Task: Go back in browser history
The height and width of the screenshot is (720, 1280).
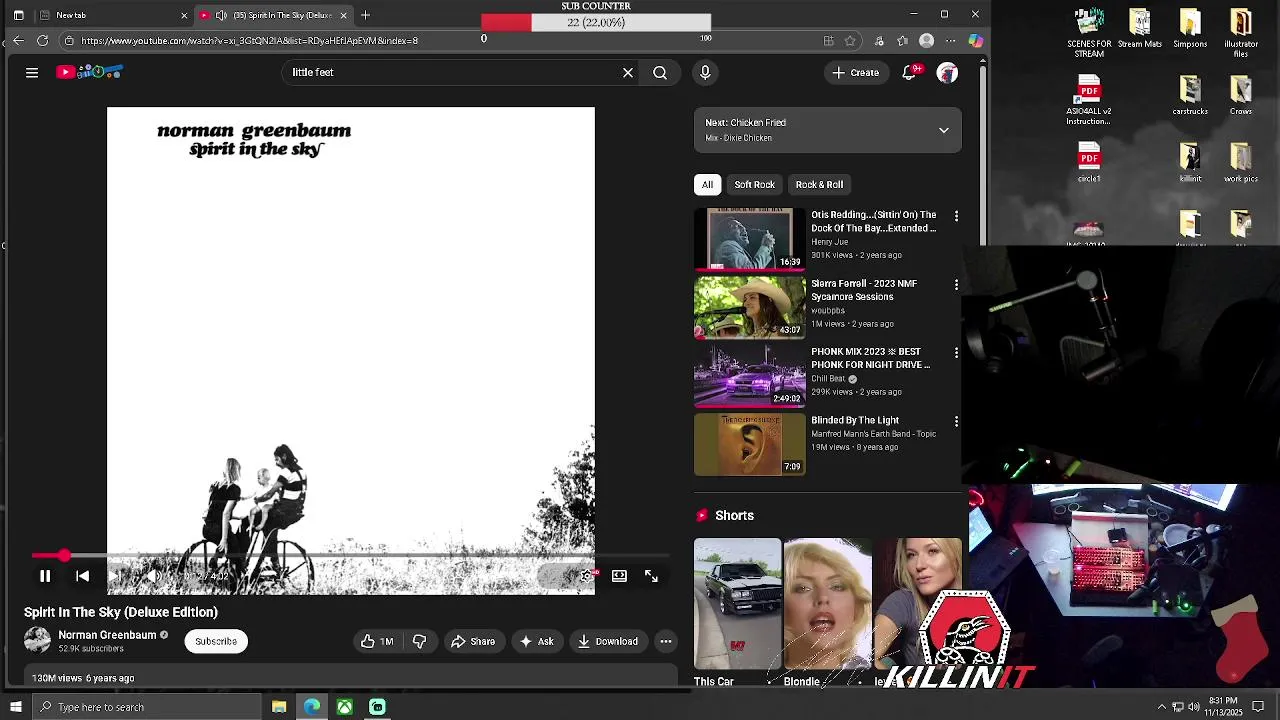Action: tap(17, 40)
